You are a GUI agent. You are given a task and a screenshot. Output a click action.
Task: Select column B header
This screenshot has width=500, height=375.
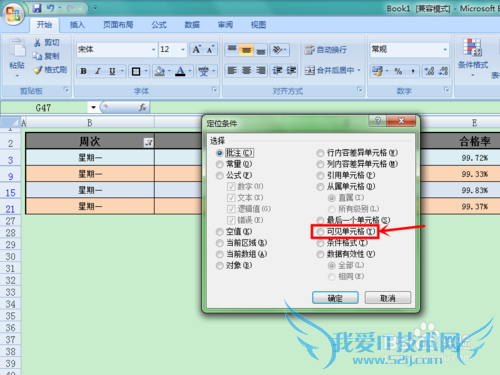click(x=90, y=123)
